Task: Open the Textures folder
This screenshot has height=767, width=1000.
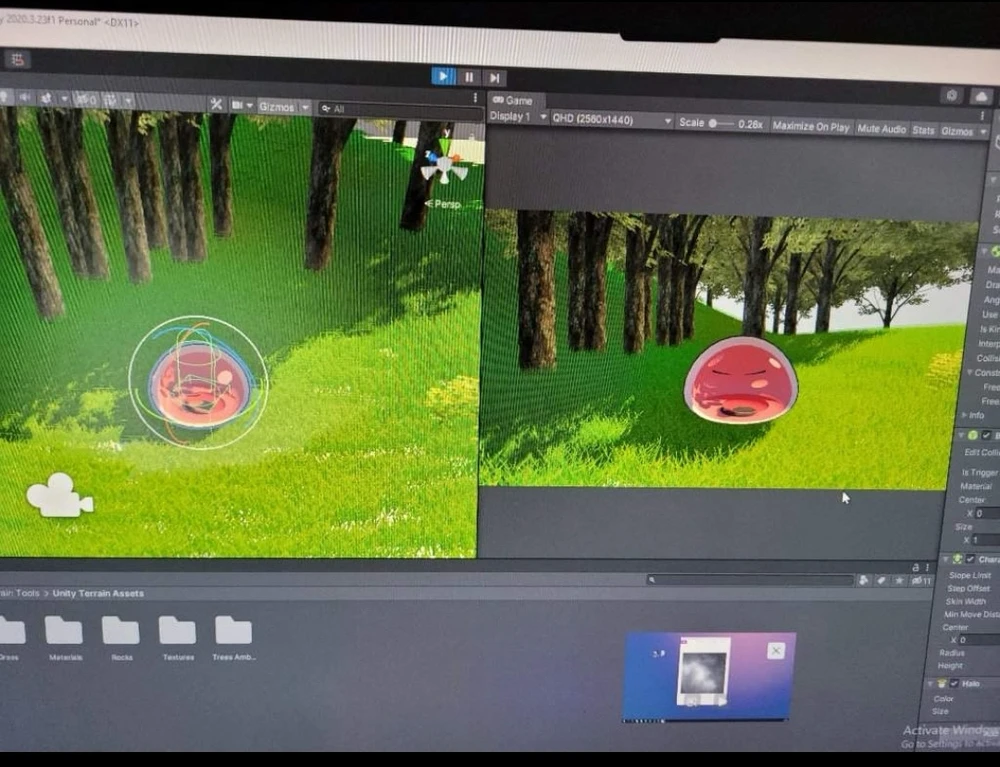Action: click(177, 631)
